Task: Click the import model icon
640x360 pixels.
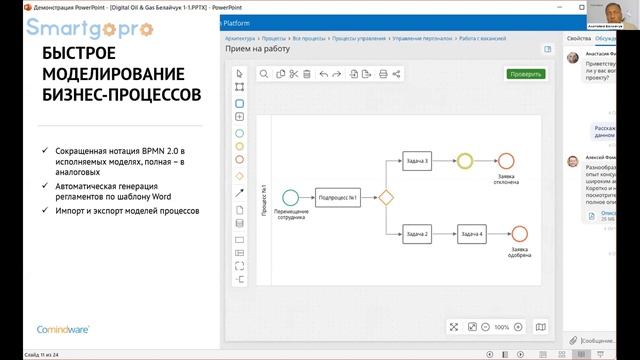Action: [x=353, y=74]
